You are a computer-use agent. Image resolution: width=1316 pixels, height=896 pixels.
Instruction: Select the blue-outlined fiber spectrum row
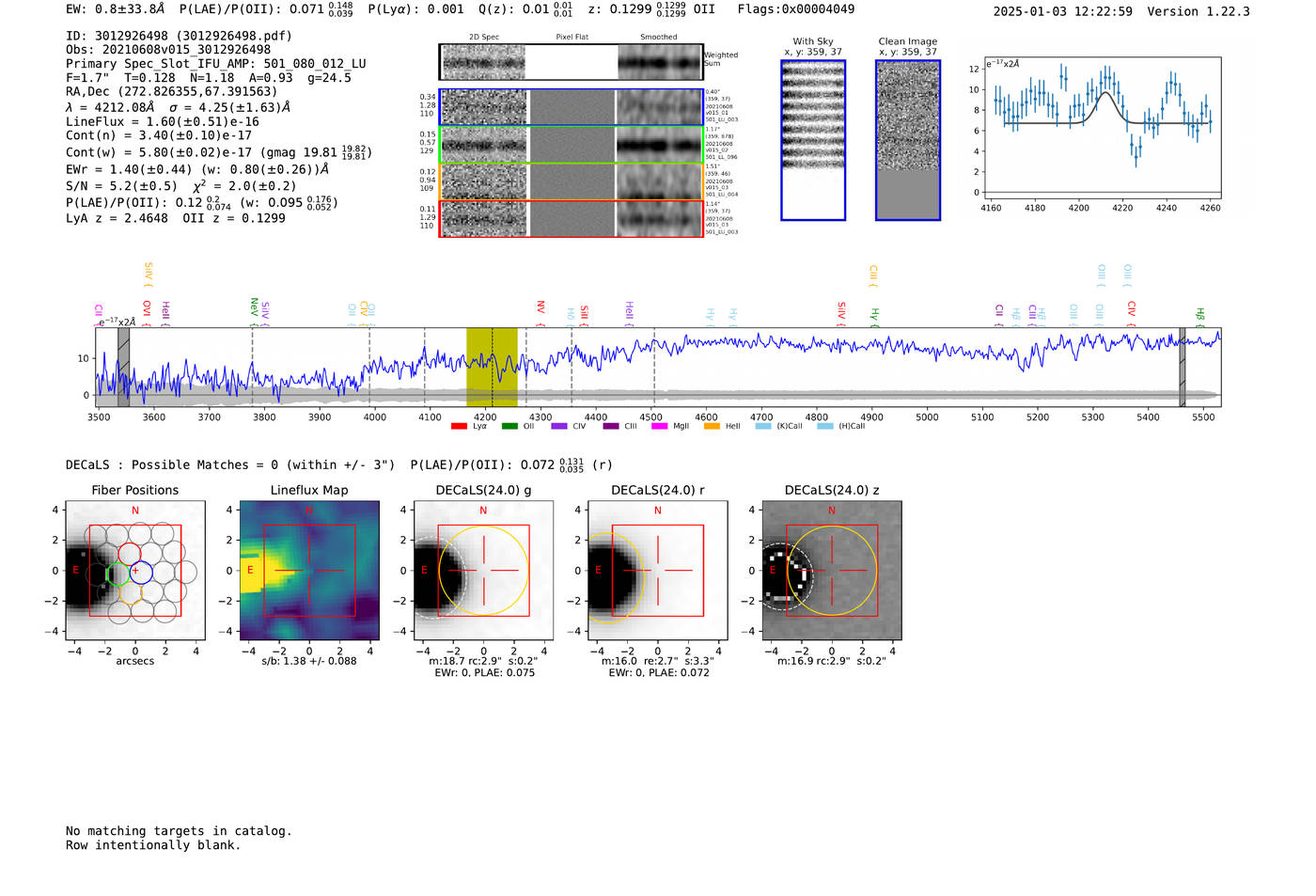click(572, 107)
